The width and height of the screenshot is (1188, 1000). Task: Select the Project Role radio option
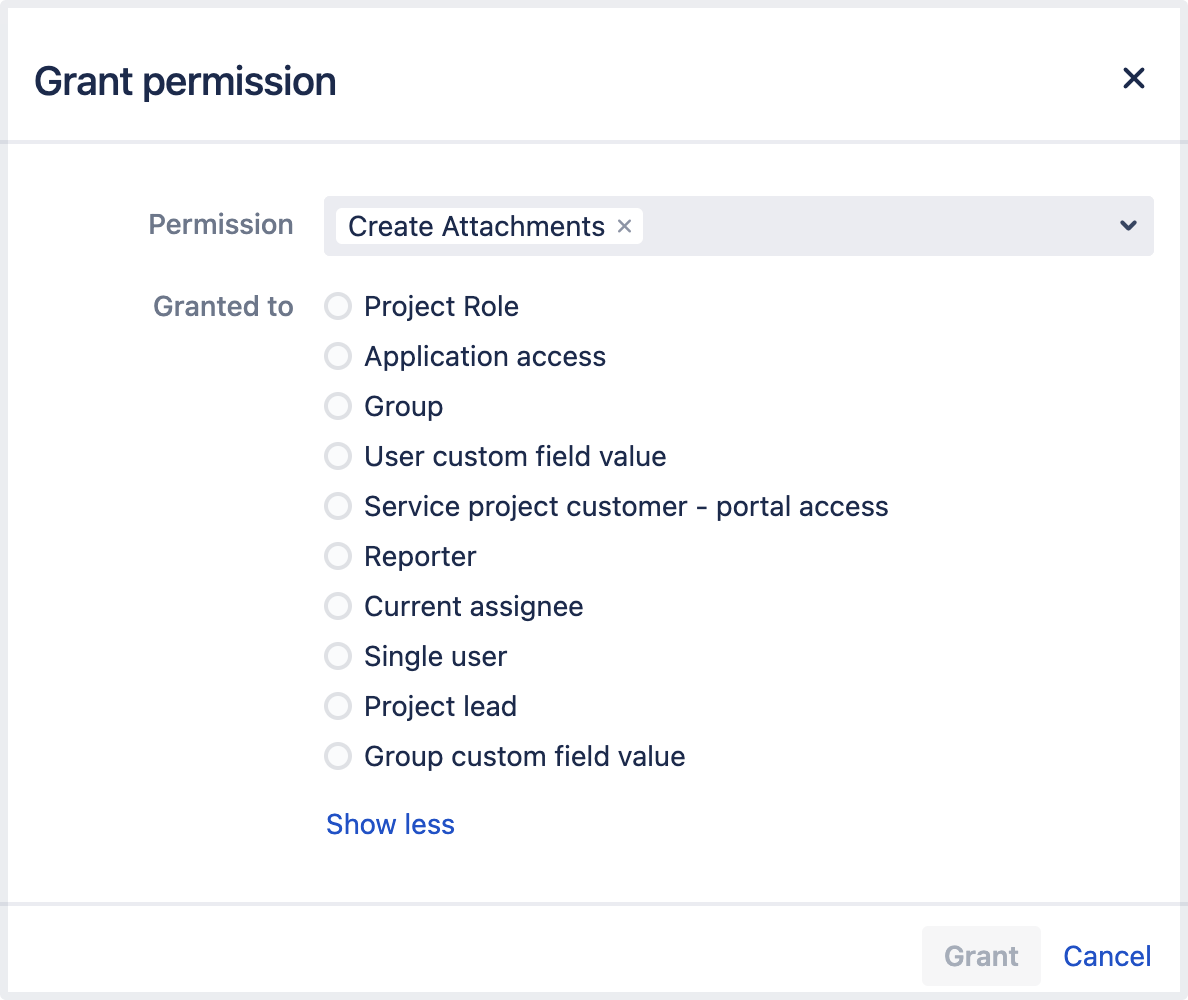[x=338, y=306]
